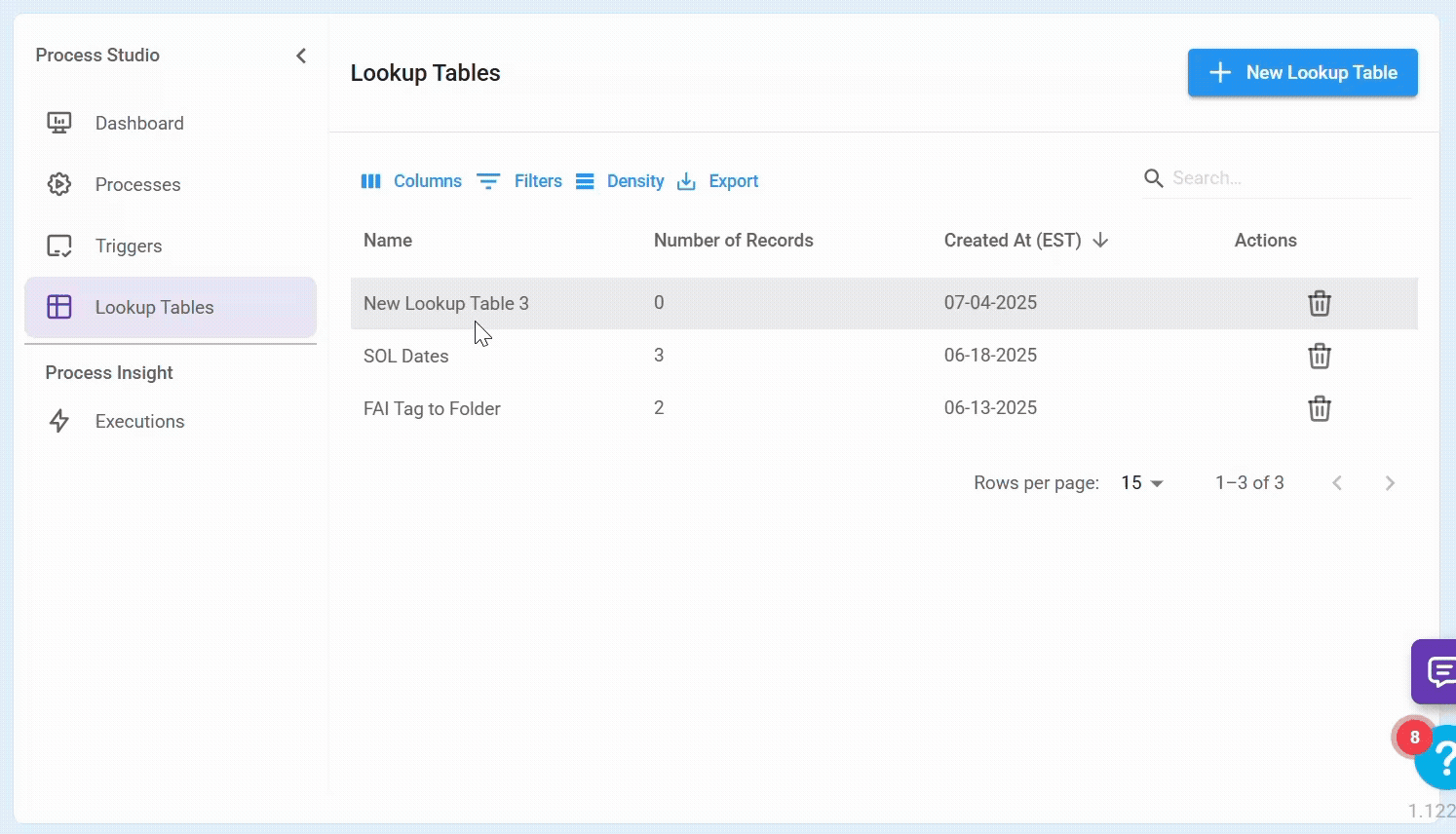
Task: Click the Dashboard icon in the sidebar
Action: coord(59,123)
